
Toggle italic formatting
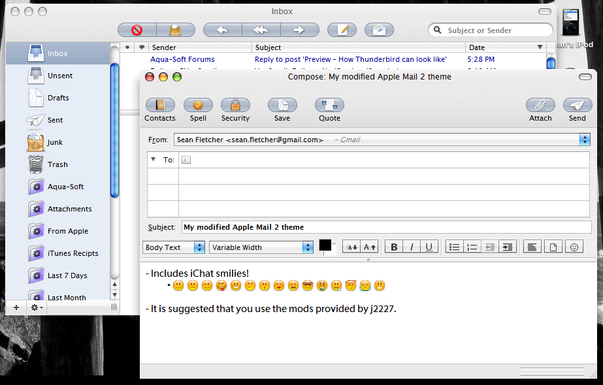(411, 247)
